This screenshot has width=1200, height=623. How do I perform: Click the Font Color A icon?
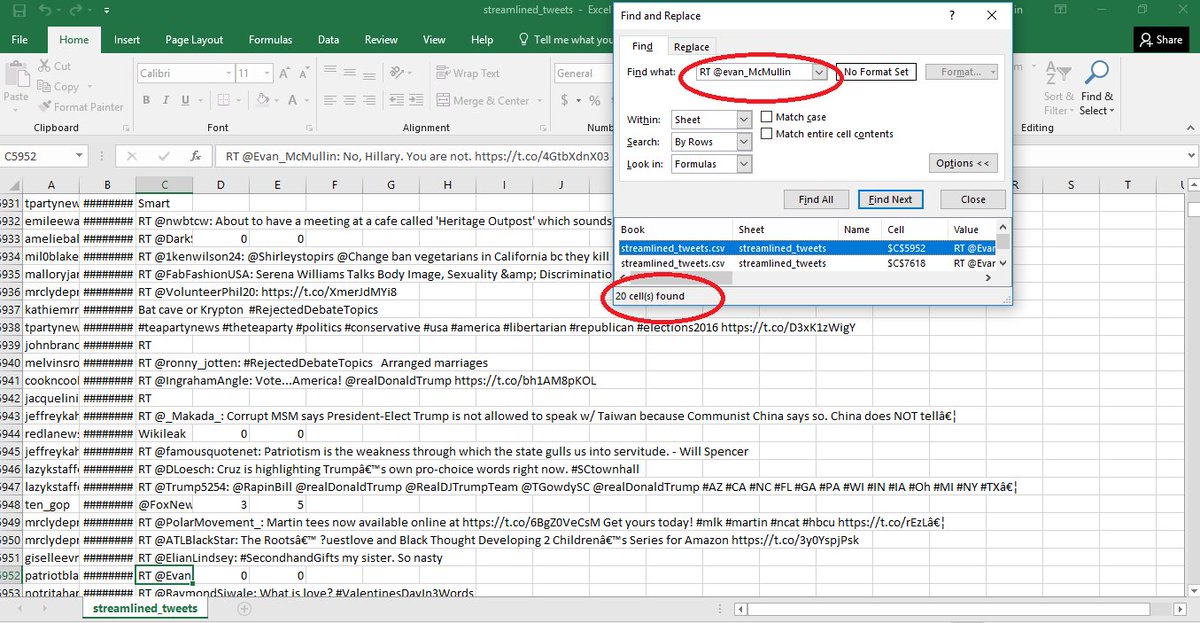291,100
